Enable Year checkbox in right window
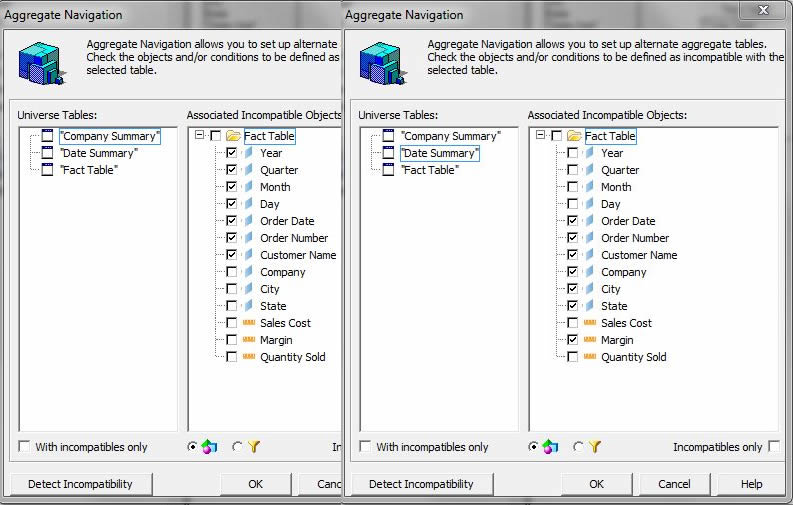The height and width of the screenshot is (505, 793). coord(572,153)
